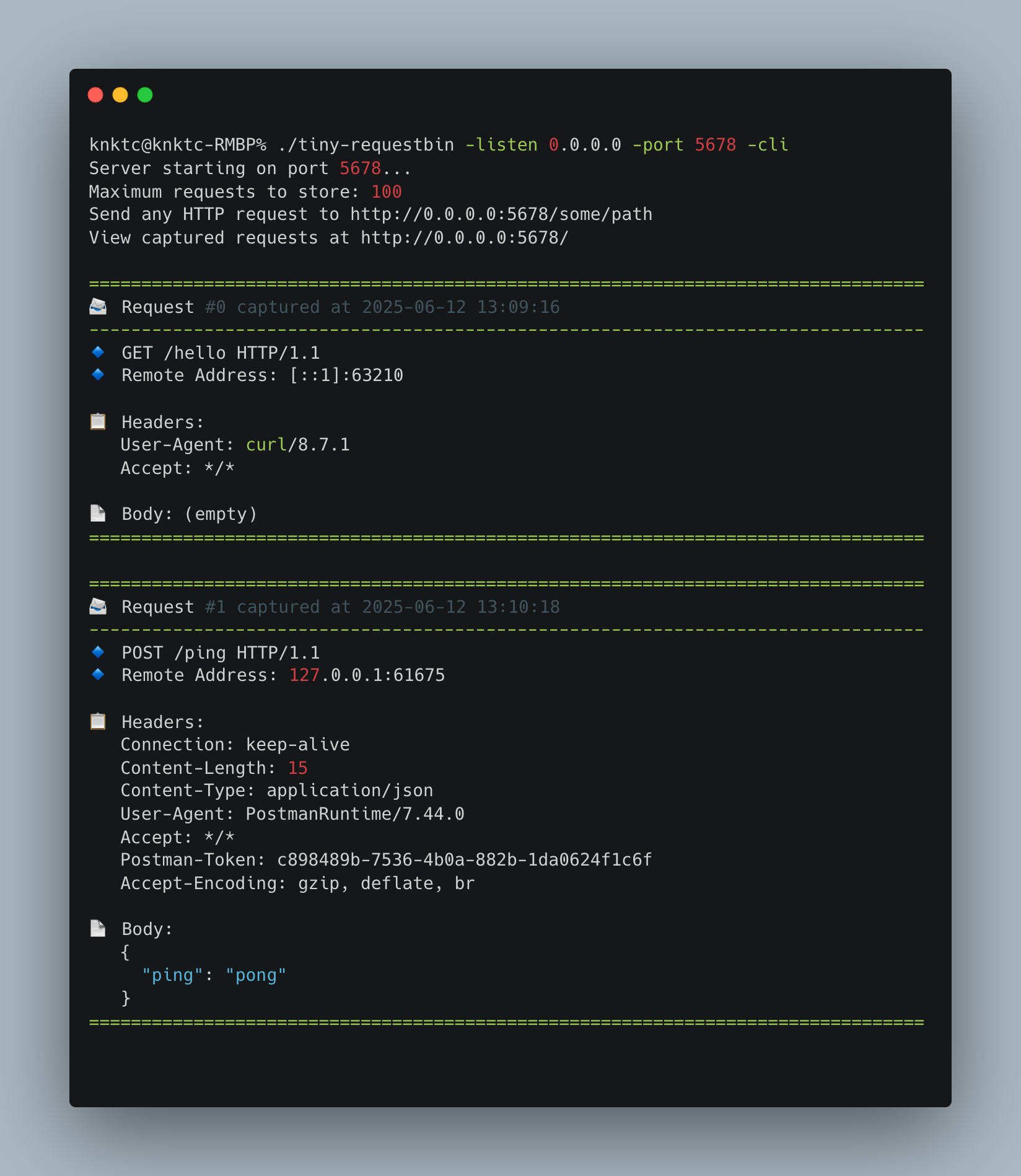
Task: Select the clipboard icon above Request #1 headers
Action: tap(98, 721)
